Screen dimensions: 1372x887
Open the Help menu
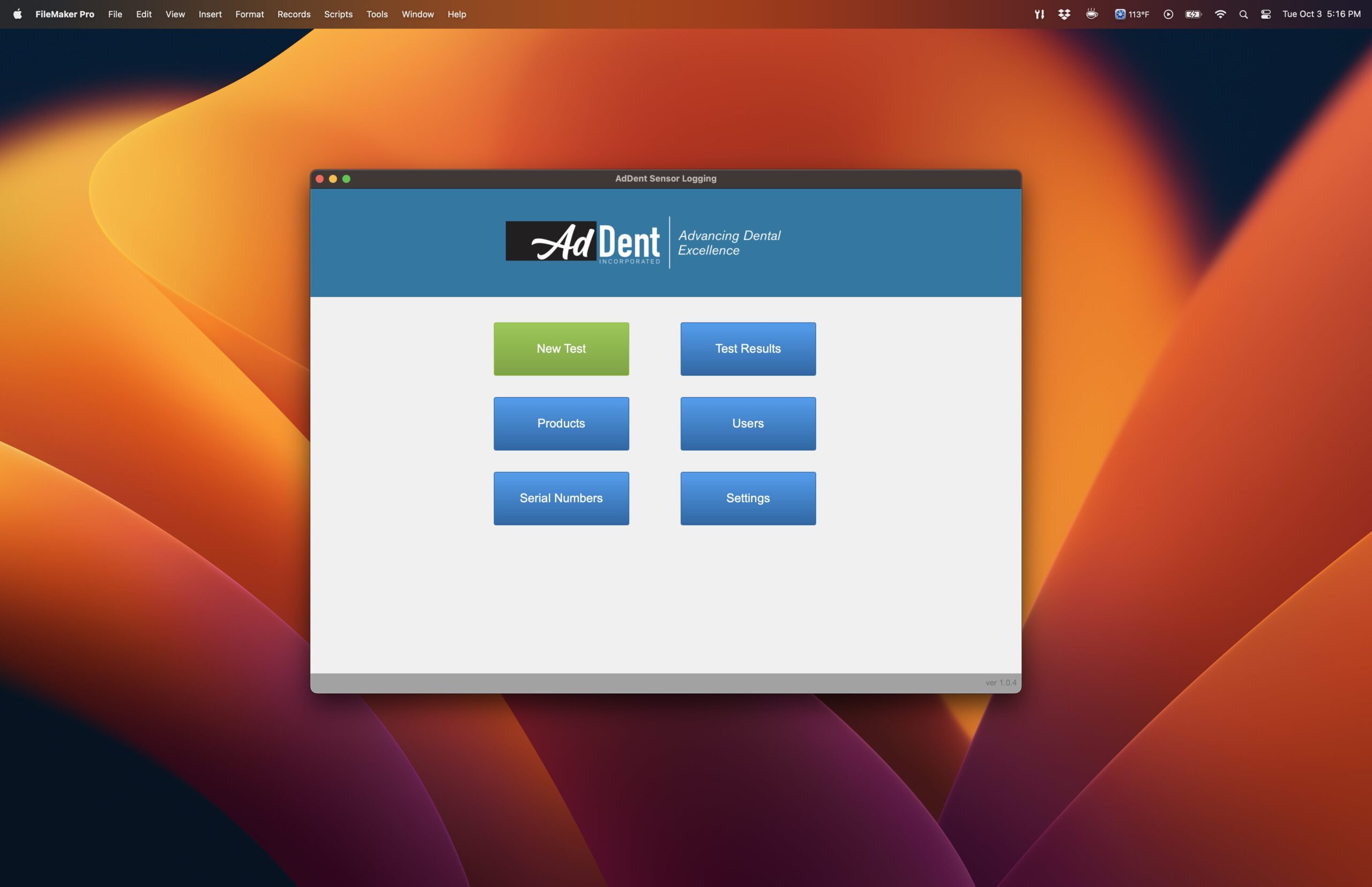457,14
